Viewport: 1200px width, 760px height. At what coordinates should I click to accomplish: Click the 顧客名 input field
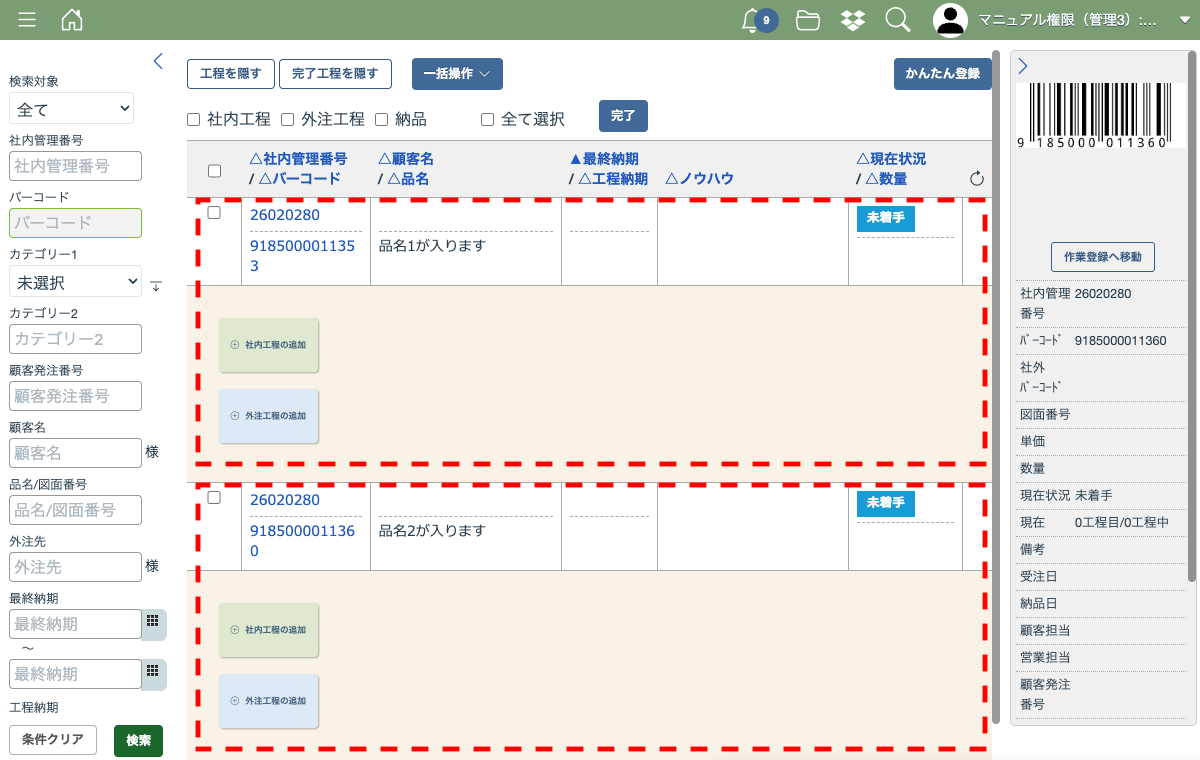pos(75,453)
